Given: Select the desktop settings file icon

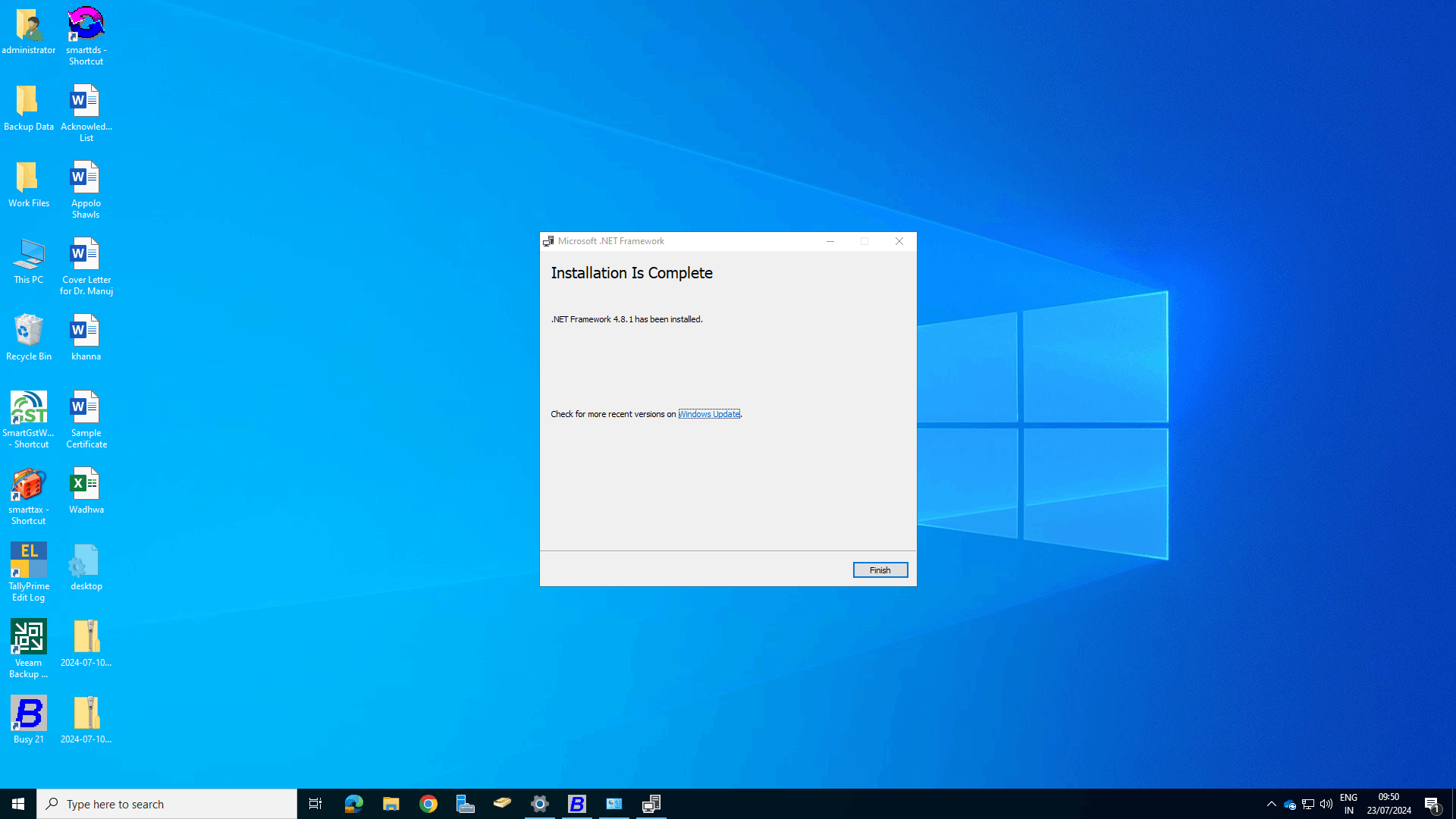Looking at the screenshot, I should click(86, 568).
